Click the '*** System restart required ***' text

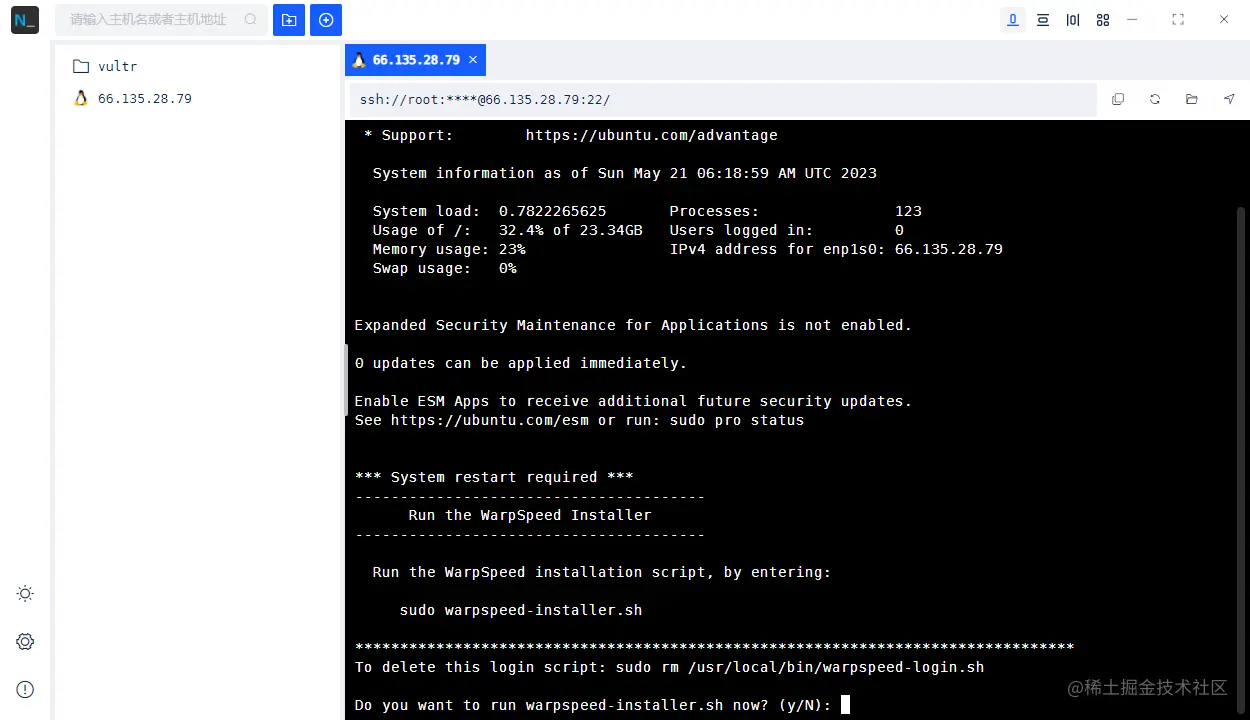[x=494, y=477]
